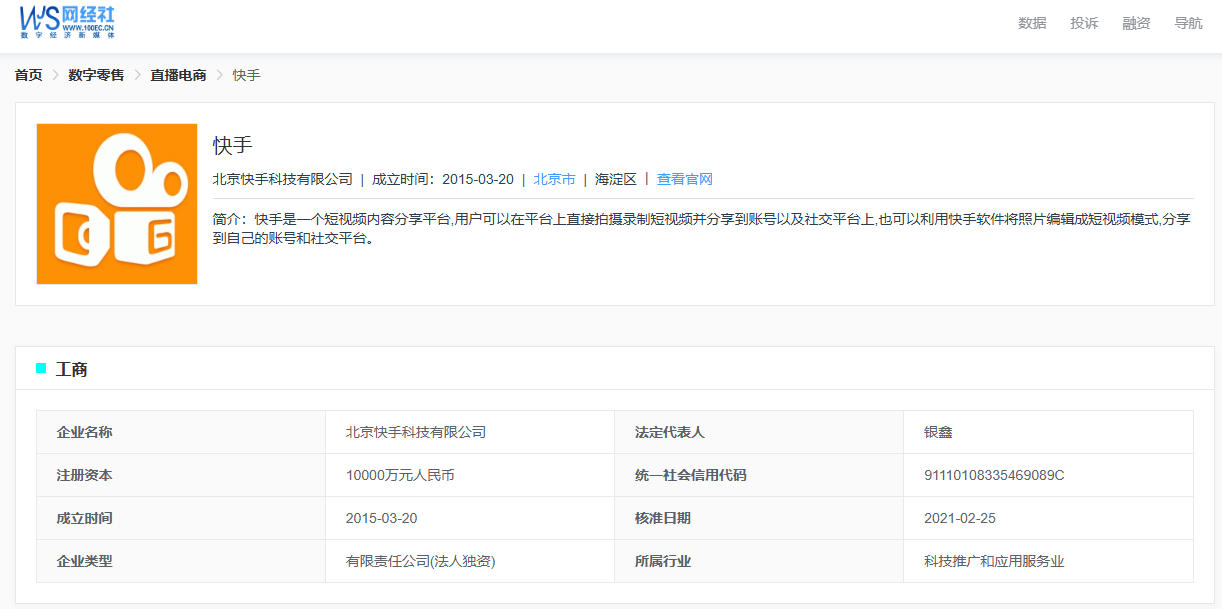
Task: Click the 快手 breadcrumb item
Action: click(x=246, y=75)
